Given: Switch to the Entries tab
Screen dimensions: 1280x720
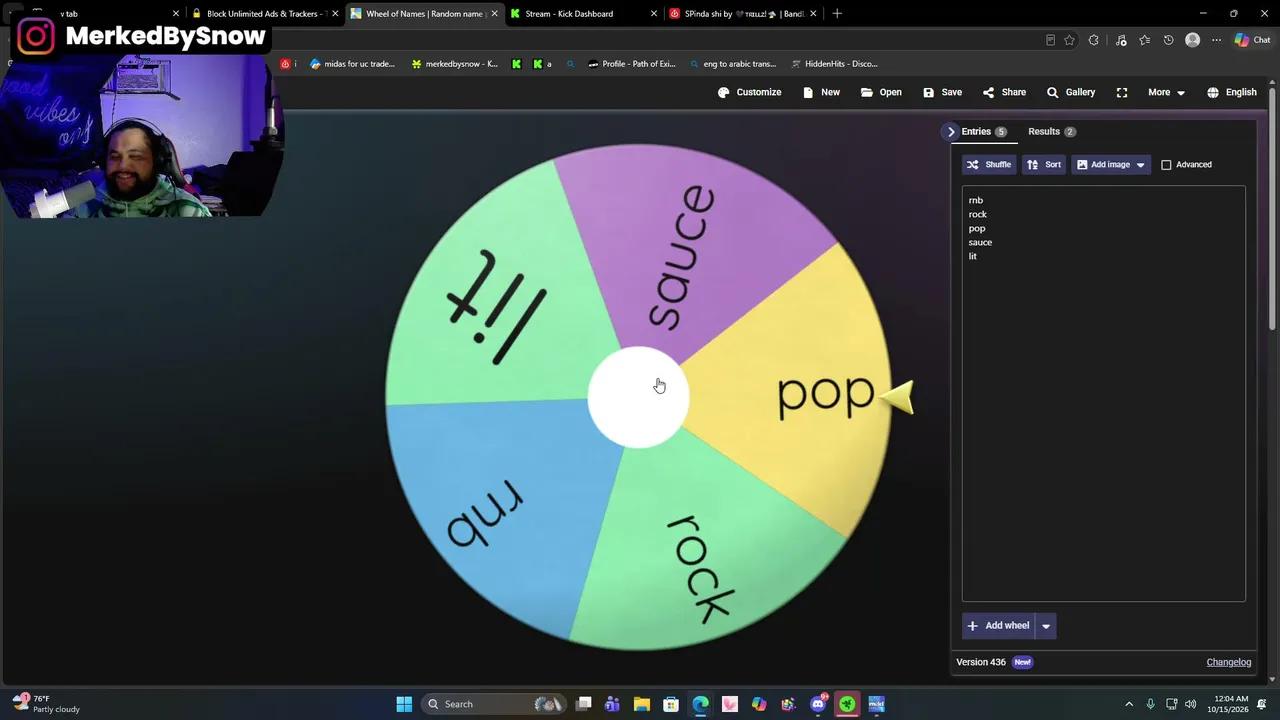Looking at the screenshot, I should (x=984, y=132).
